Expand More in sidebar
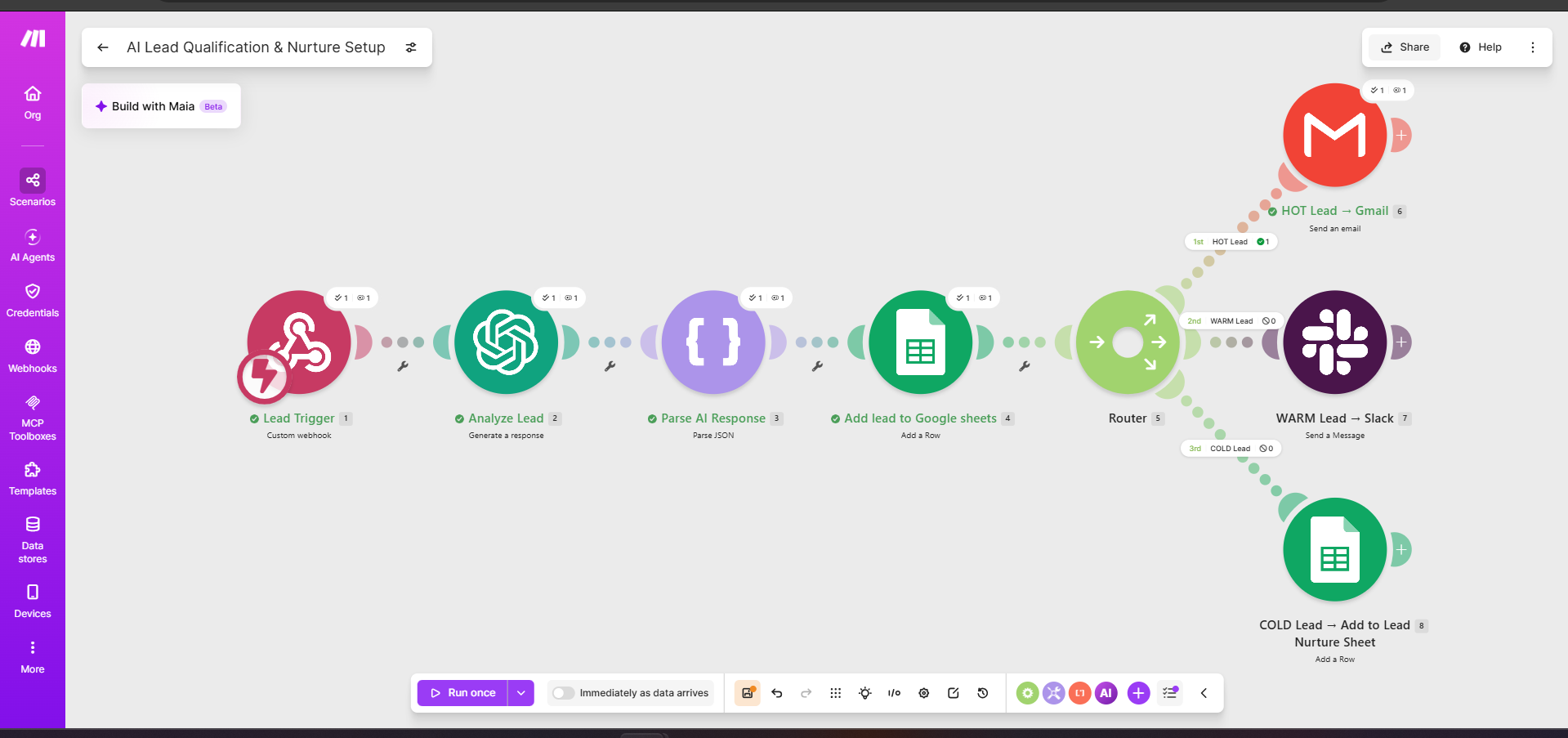 (x=33, y=657)
